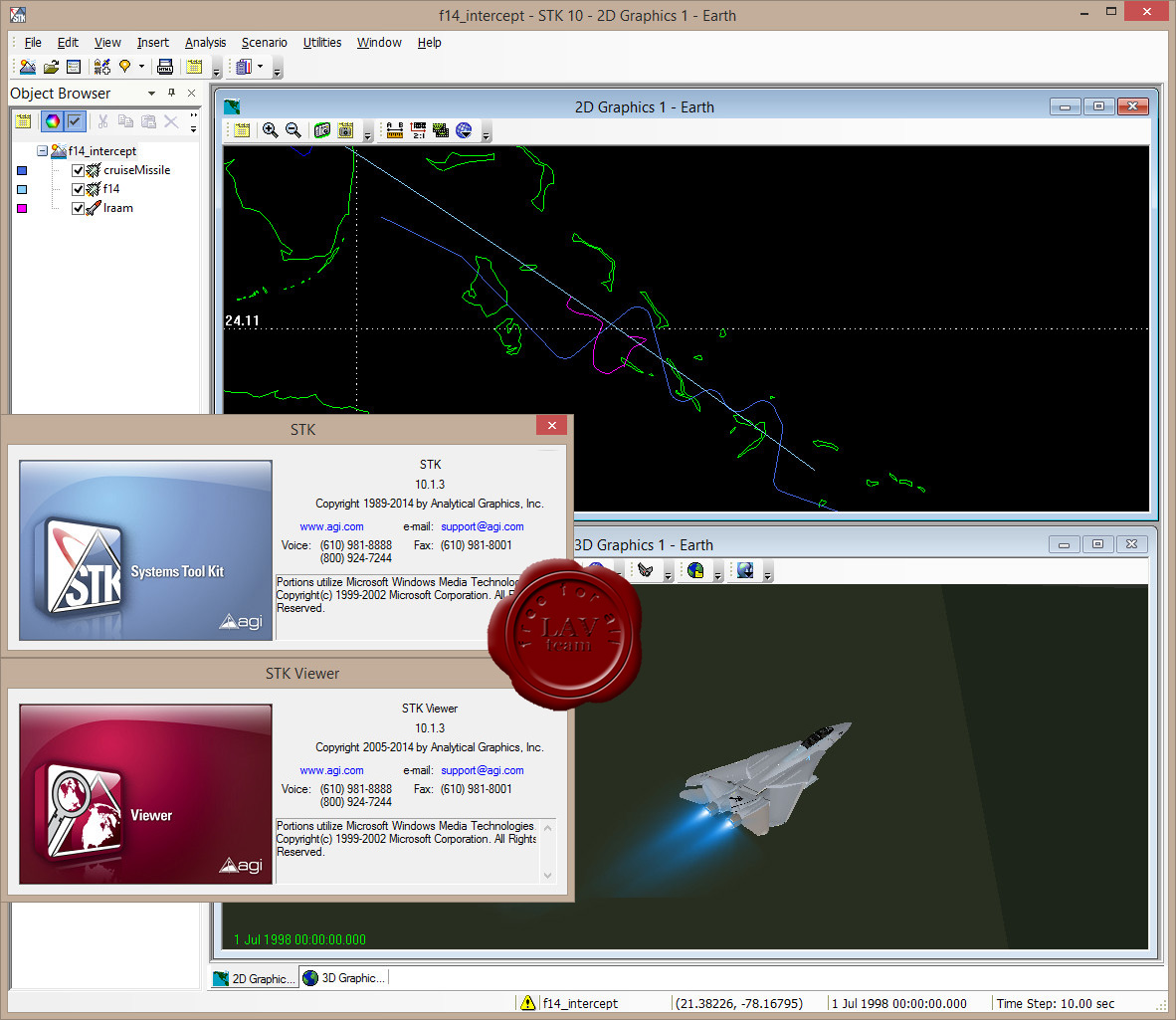Click the New Scenario toolbar icon
Image resolution: width=1176 pixels, height=1020 pixels.
click(x=28, y=67)
